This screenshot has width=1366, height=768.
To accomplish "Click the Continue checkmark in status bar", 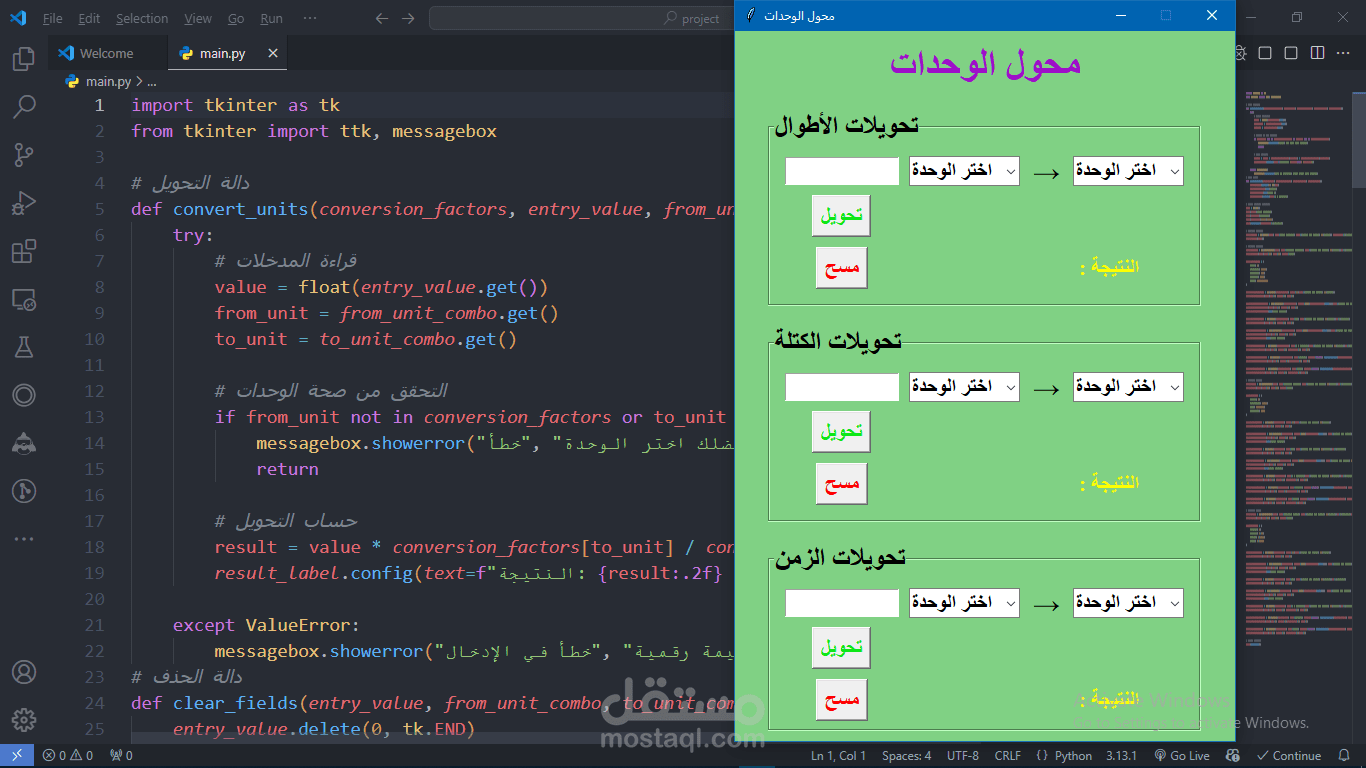I will coord(1289,756).
